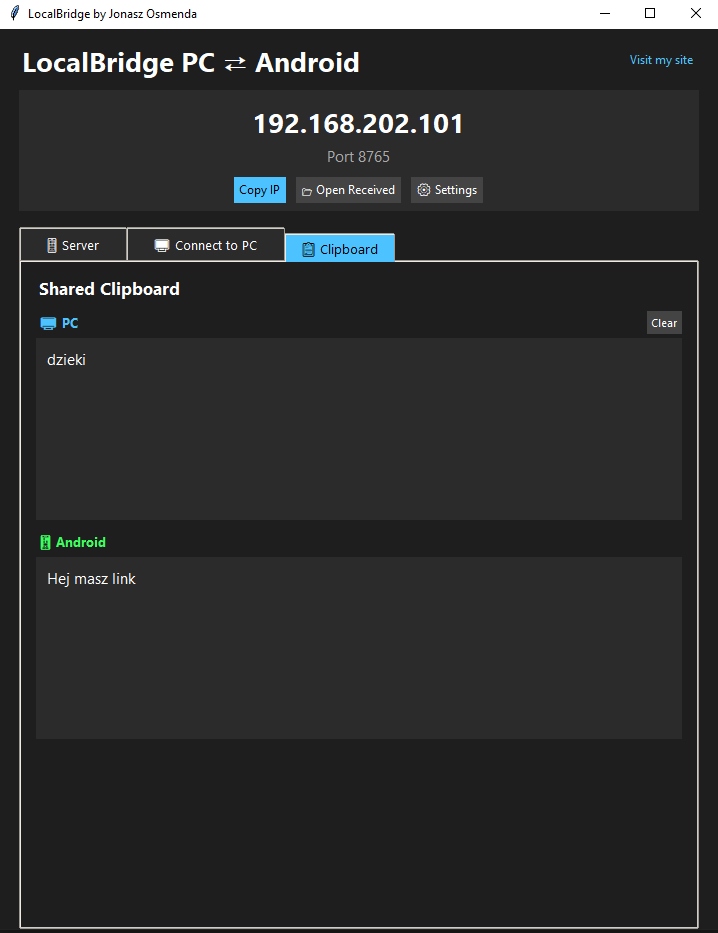
Task: Follow the Visit my site link
Action: [x=661, y=60]
